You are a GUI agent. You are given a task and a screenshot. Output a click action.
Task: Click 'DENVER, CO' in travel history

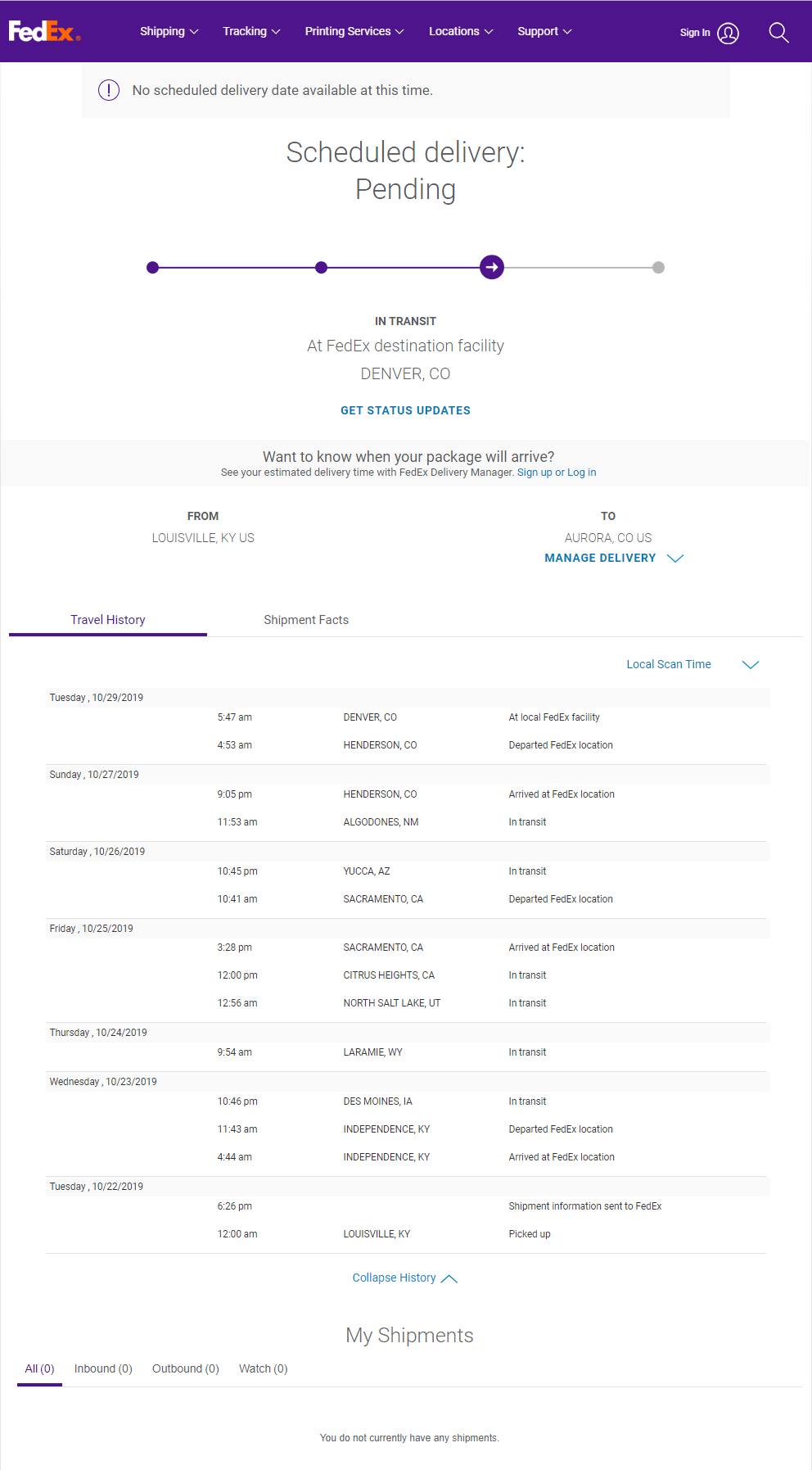(x=370, y=717)
